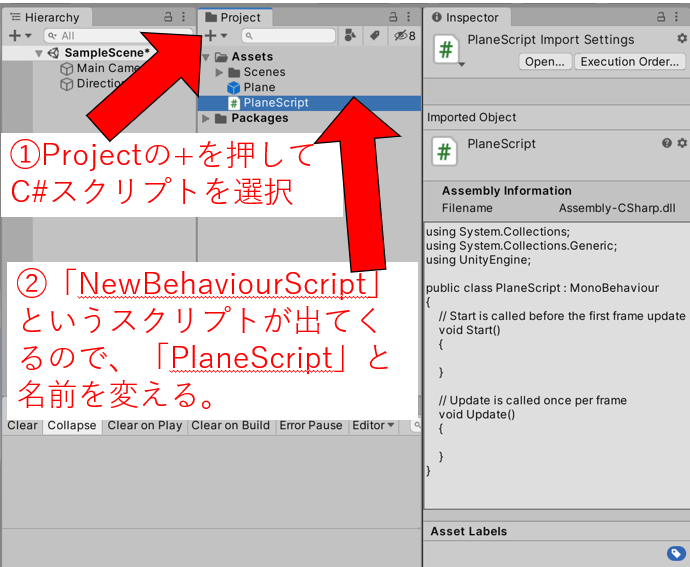Toggle the Inspector lock icon
Viewport: 690px width, 567px height.
coord(661,17)
